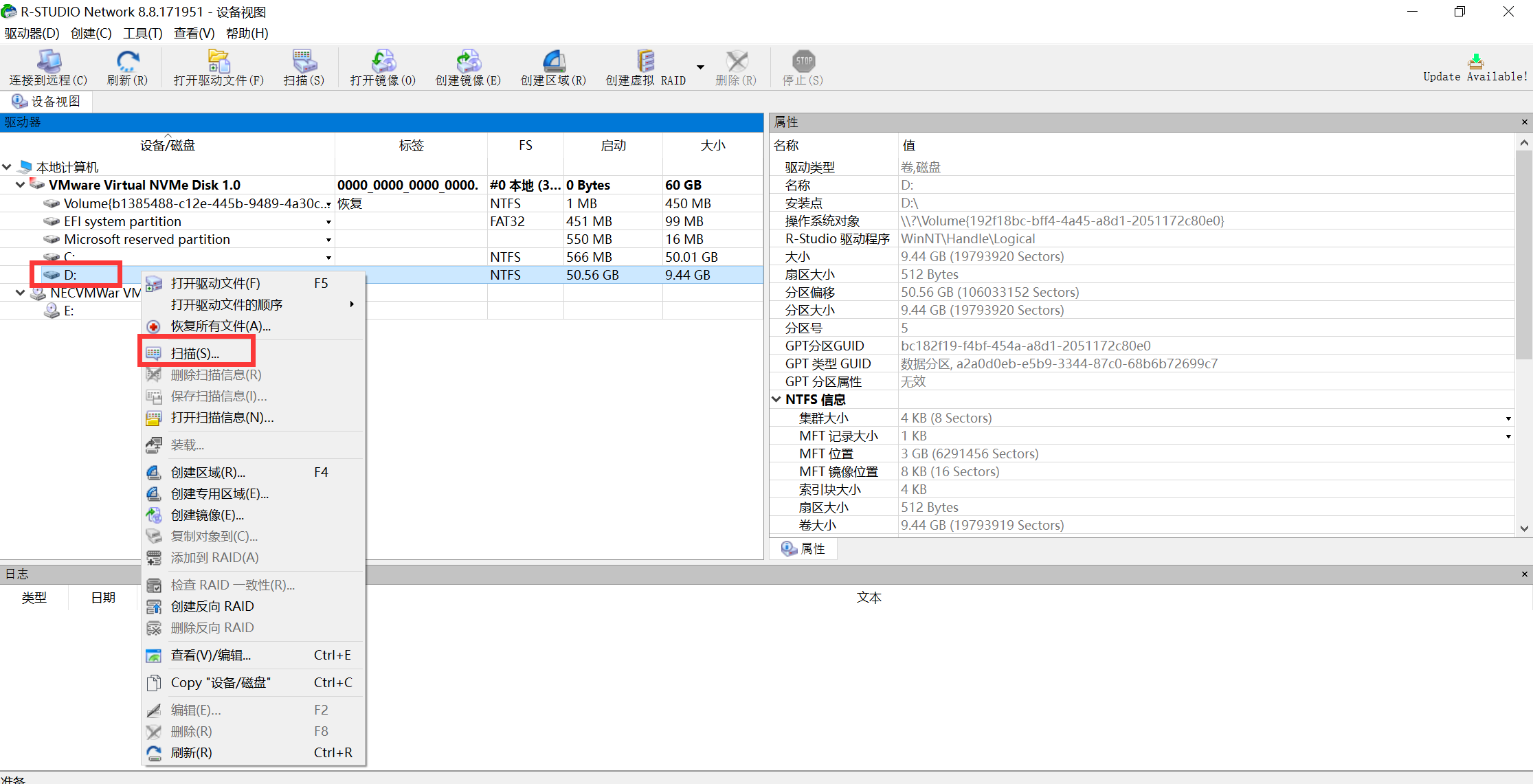Open the 查看(V) menu
This screenshot has height=784, width=1533.
tap(194, 33)
